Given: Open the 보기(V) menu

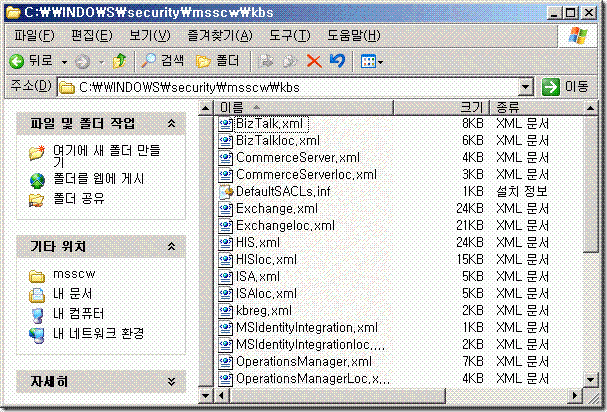Looking at the screenshot, I should coord(149,36).
